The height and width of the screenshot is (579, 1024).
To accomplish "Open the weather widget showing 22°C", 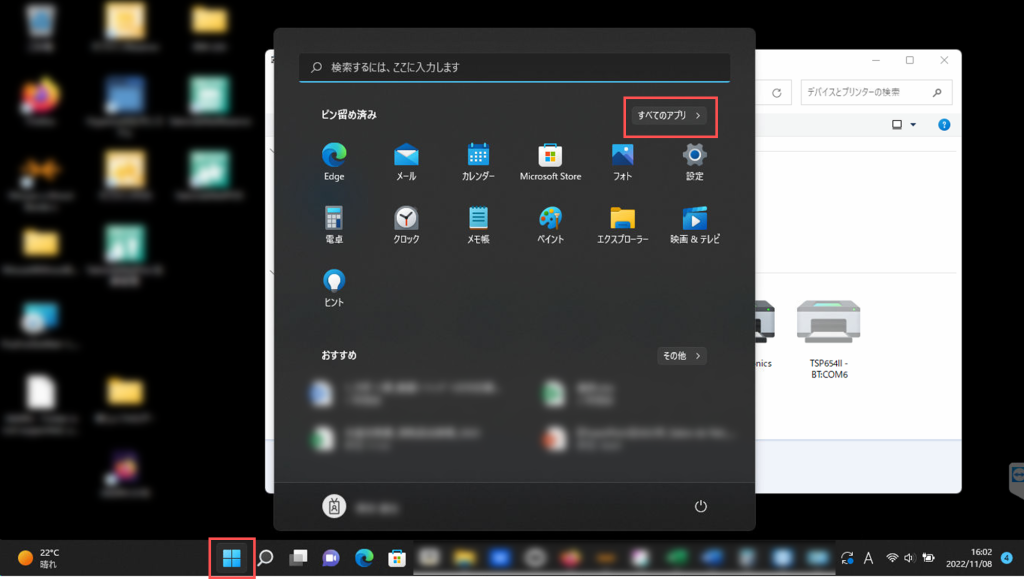I will click(38, 558).
